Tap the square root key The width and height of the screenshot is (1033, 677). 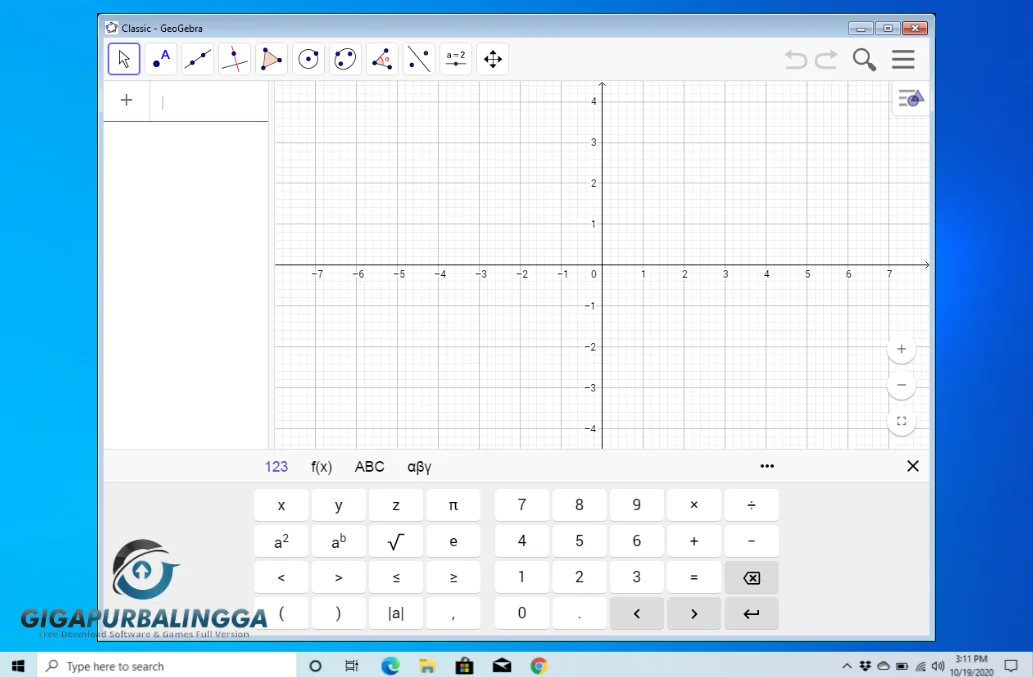coord(396,541)
